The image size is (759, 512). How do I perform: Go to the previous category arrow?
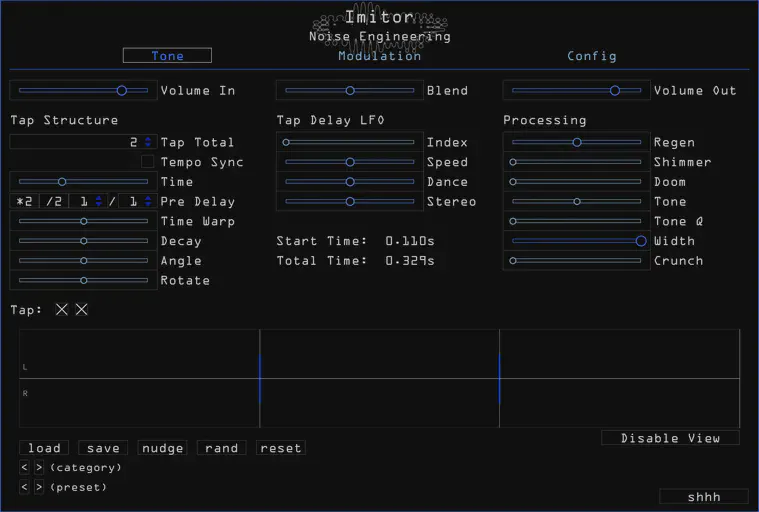pyautogui.click(x=24, y=467)
